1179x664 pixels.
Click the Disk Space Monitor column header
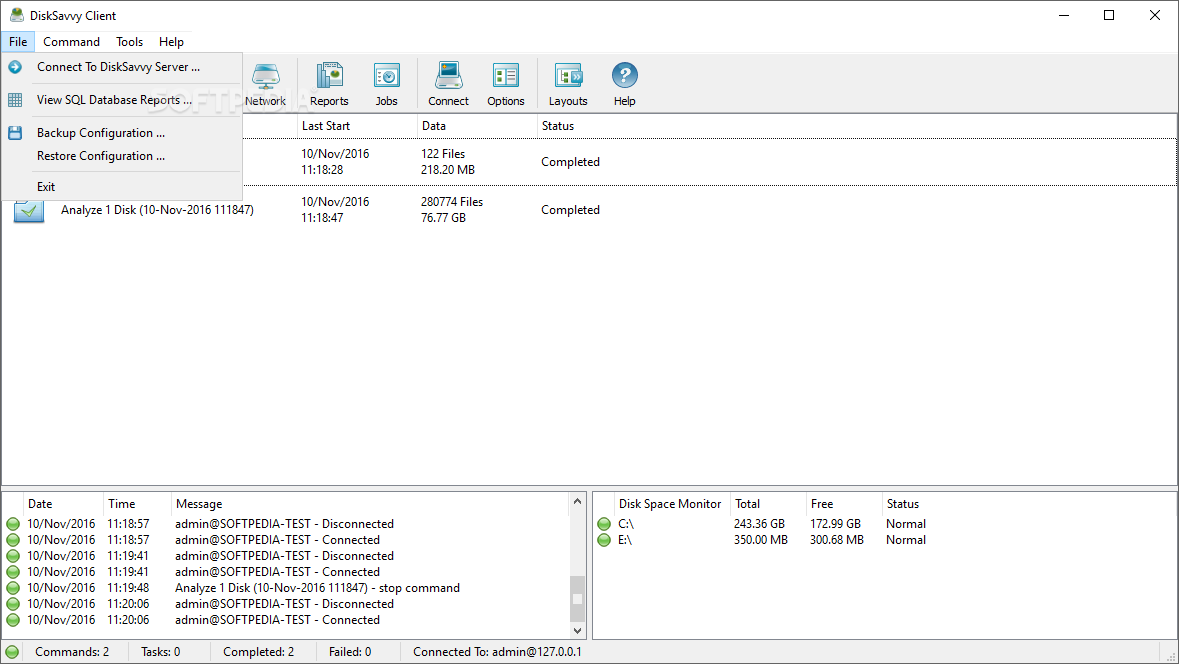pos(671,504)
